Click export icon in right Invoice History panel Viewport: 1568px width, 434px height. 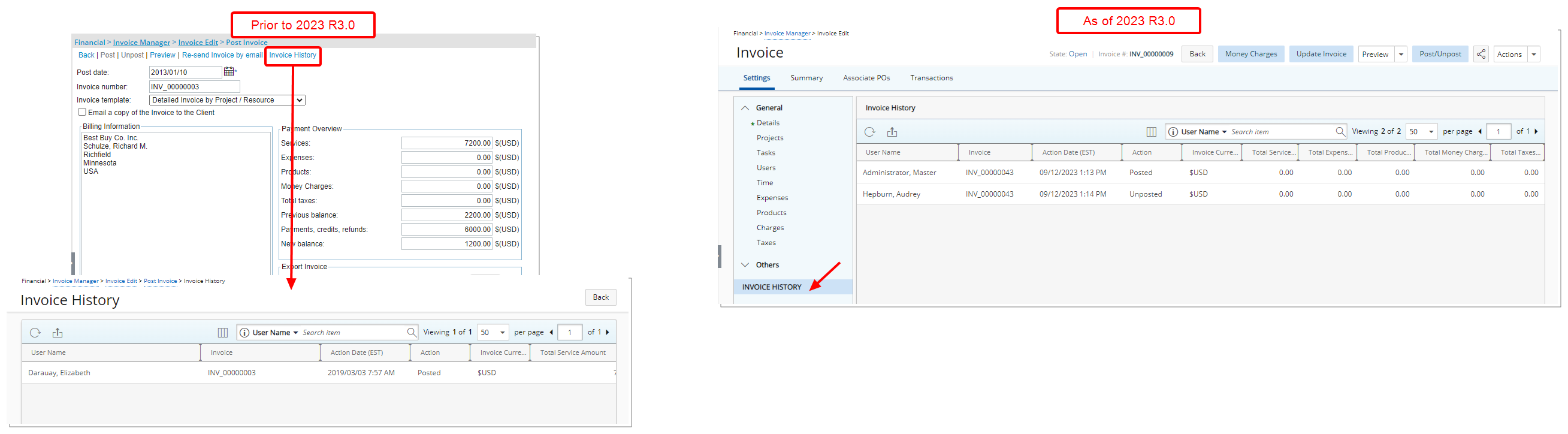pyautogui.click(x=892, y=131)
